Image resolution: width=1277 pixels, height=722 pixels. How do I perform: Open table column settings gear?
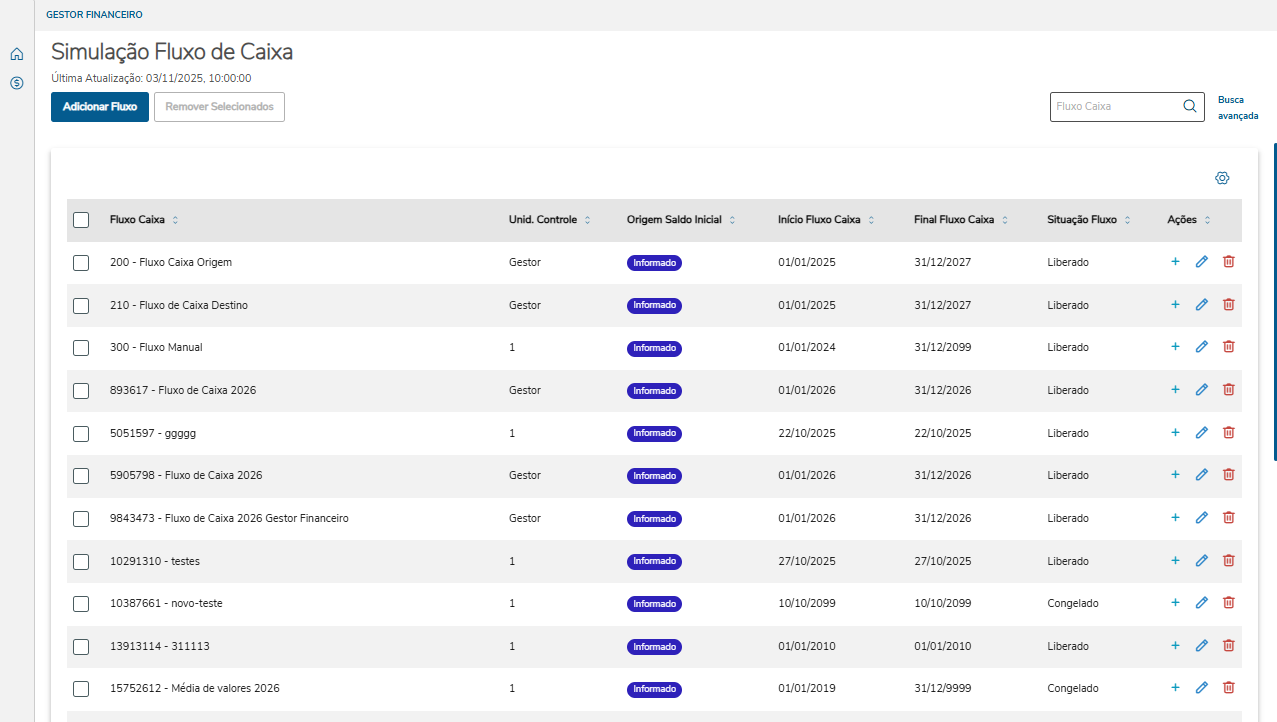pos(1222,178)
